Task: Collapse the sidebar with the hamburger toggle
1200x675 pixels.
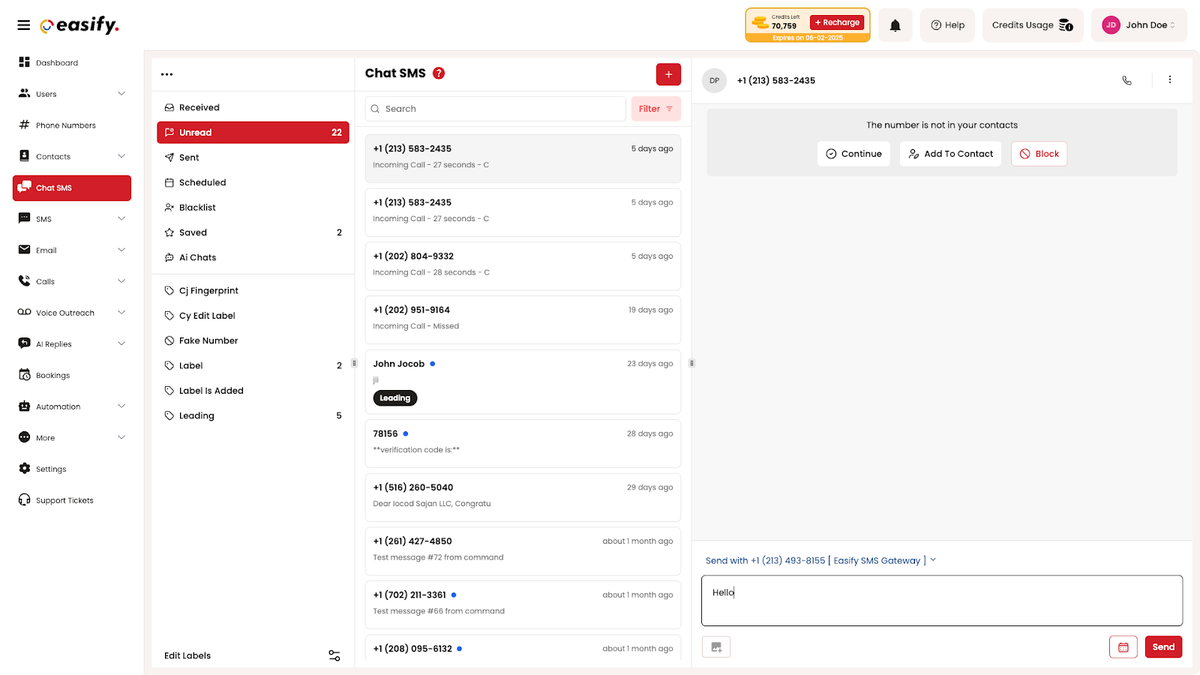Action: click(24, 25)
